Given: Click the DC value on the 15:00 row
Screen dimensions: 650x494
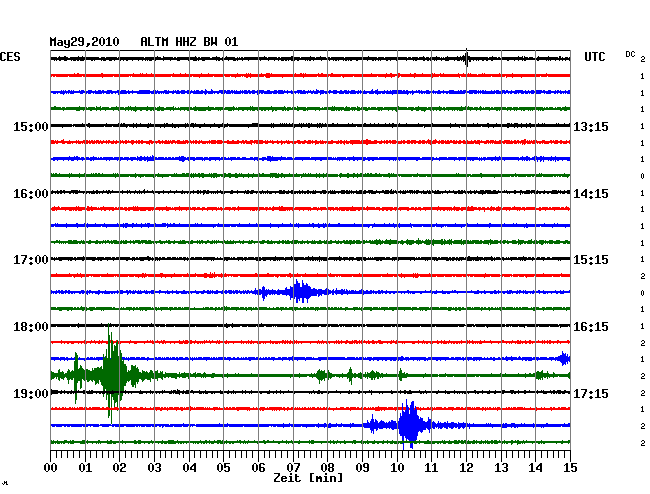Looking at the screenshot, I should [x=643, y=126].
